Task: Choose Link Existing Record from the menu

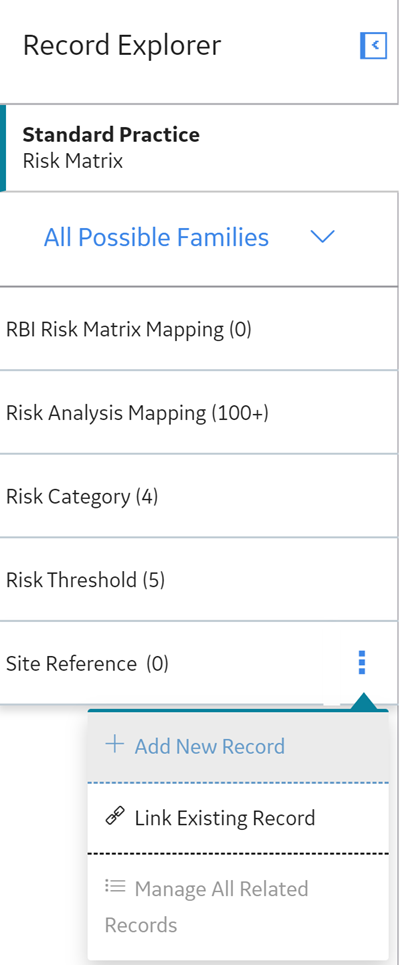Action: click(238, 819)
